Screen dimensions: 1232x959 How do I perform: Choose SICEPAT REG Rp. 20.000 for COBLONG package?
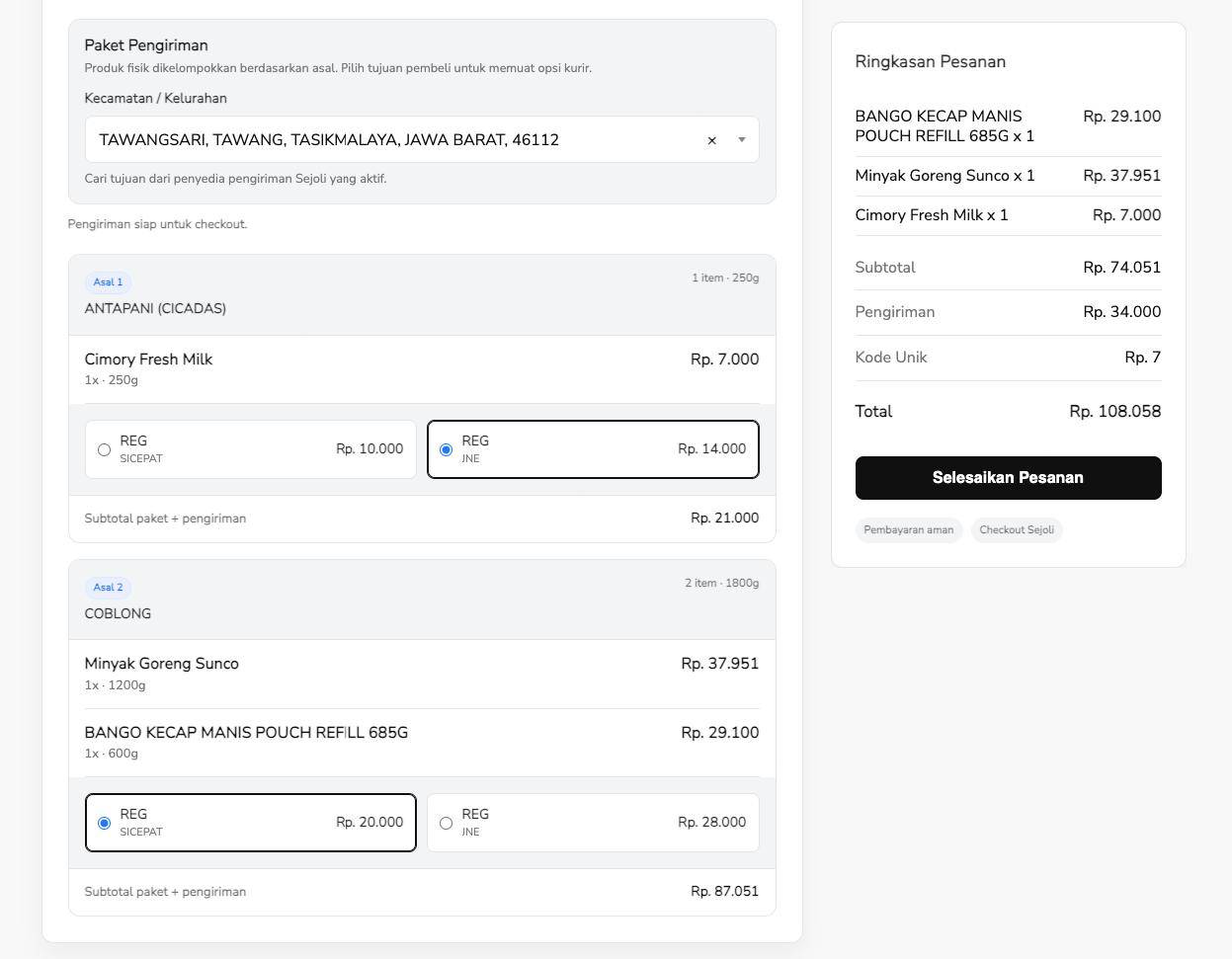pos(251,823)
